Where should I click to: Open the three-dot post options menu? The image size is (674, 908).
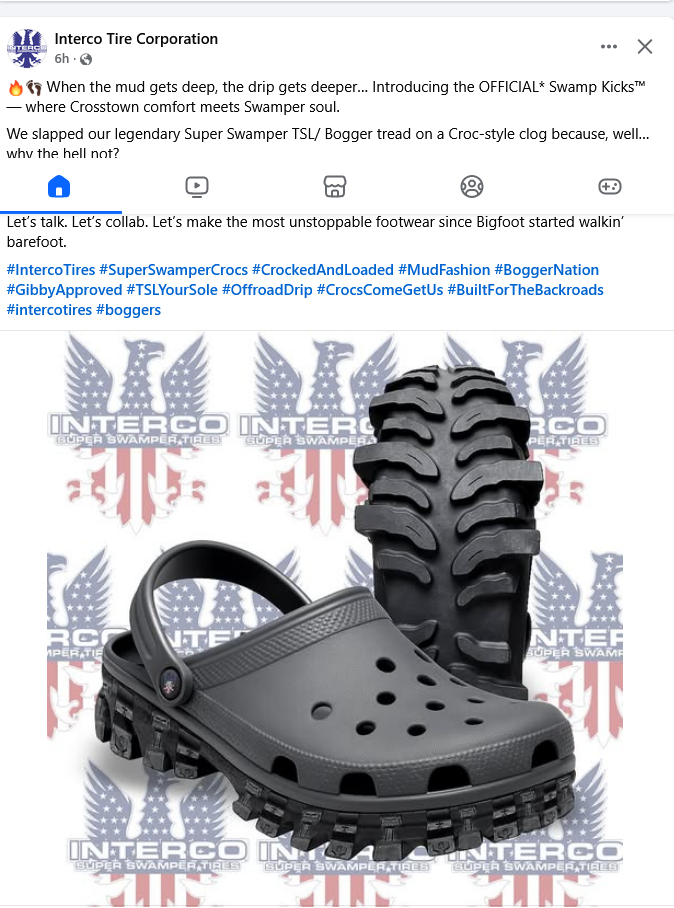coord(609,46)
